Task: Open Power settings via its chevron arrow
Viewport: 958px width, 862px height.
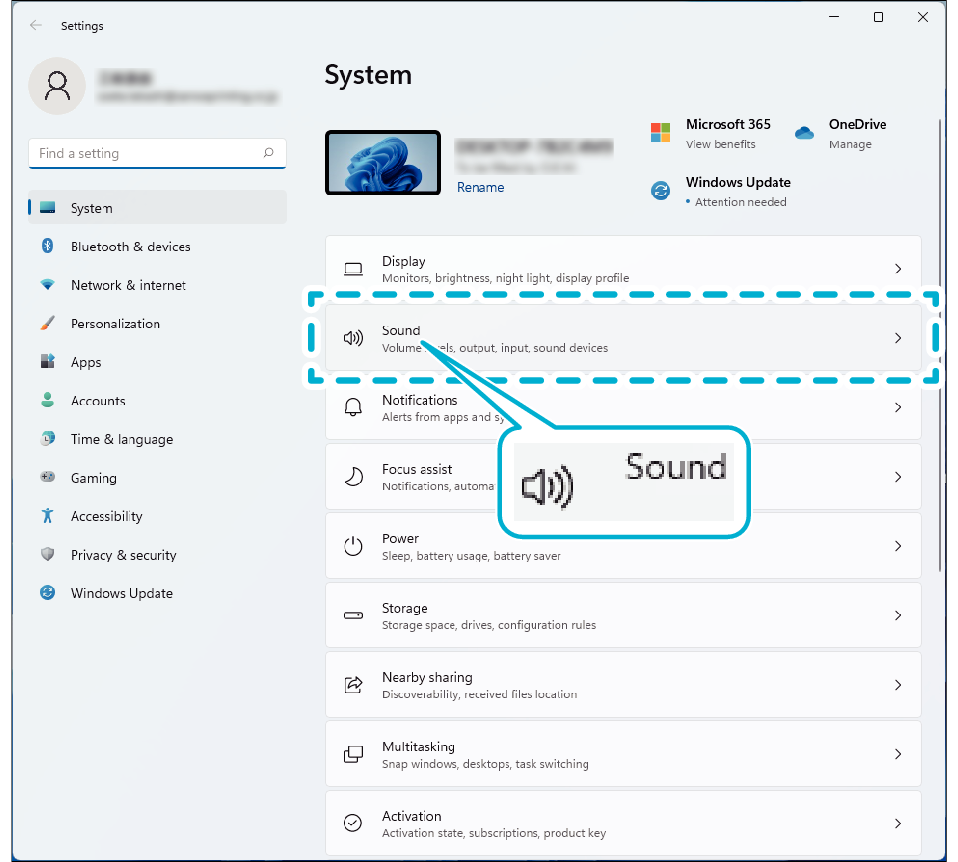Action: [x=898, y=546]
